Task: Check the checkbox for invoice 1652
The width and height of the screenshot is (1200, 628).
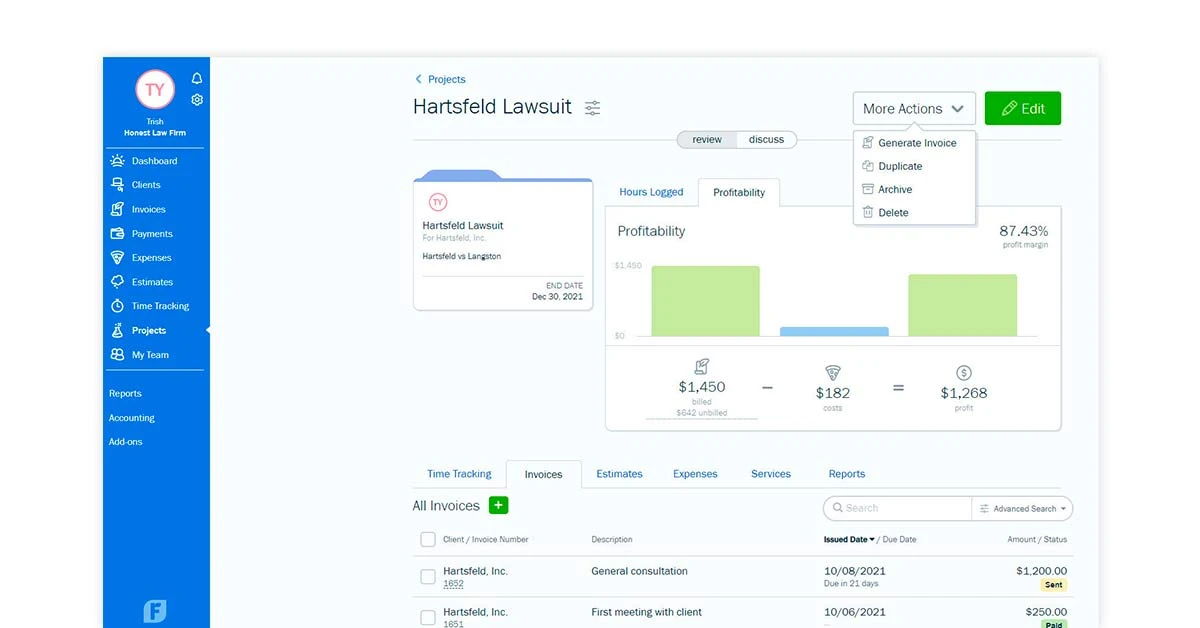Action: pos(428,576)
